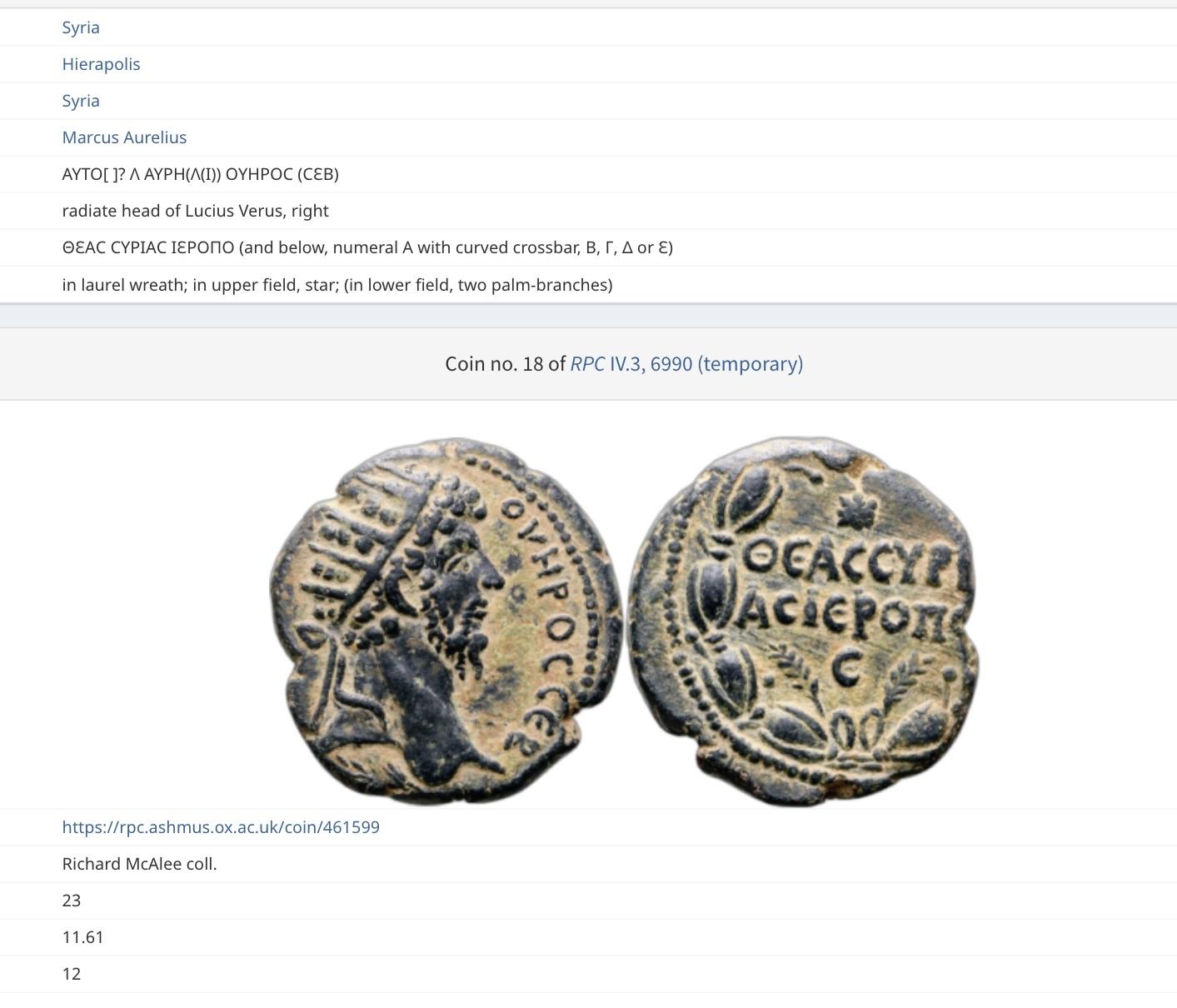Open the Hierapolis city link
1177x1008 pixels.
click(x=101, y=64)
